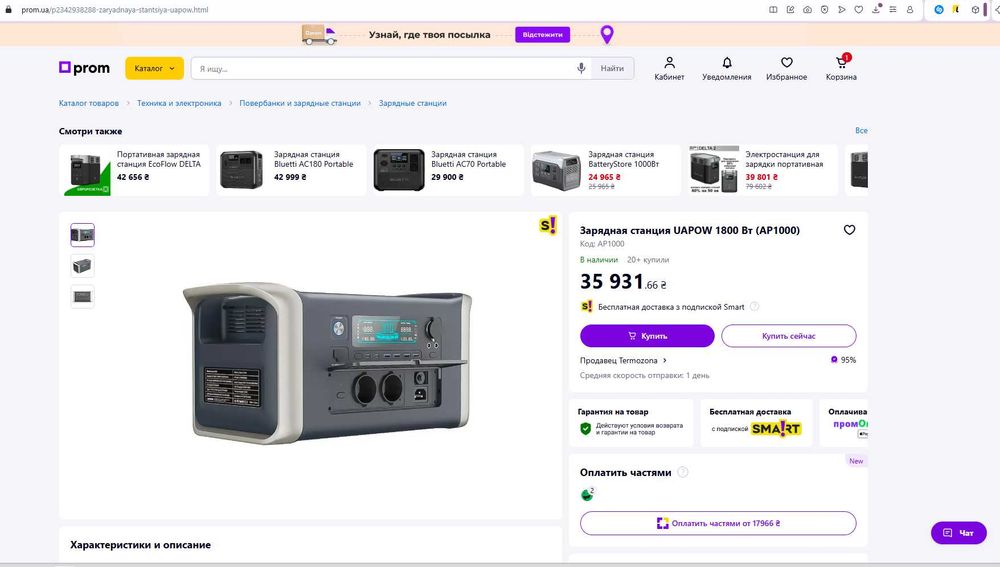The height and width of the screenshot is (567, 1000).
Task: Click Купить сейчас button
Action: (789, 336)
